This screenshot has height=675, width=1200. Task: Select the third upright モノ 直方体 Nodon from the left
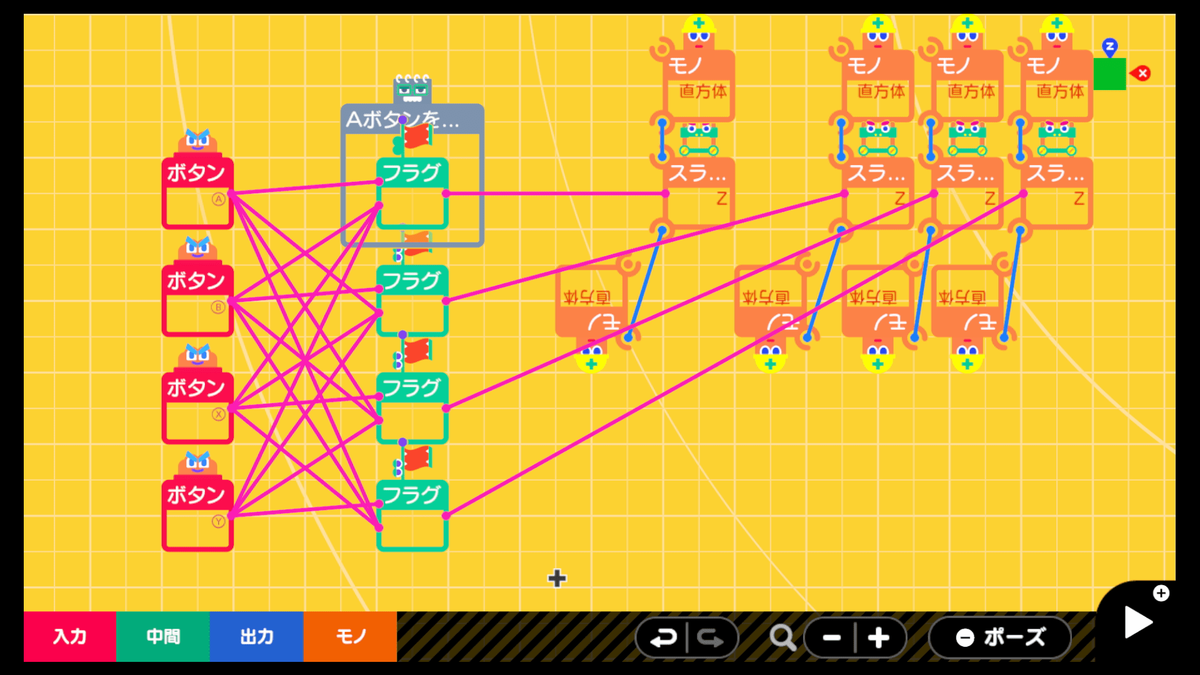(967, 86)
